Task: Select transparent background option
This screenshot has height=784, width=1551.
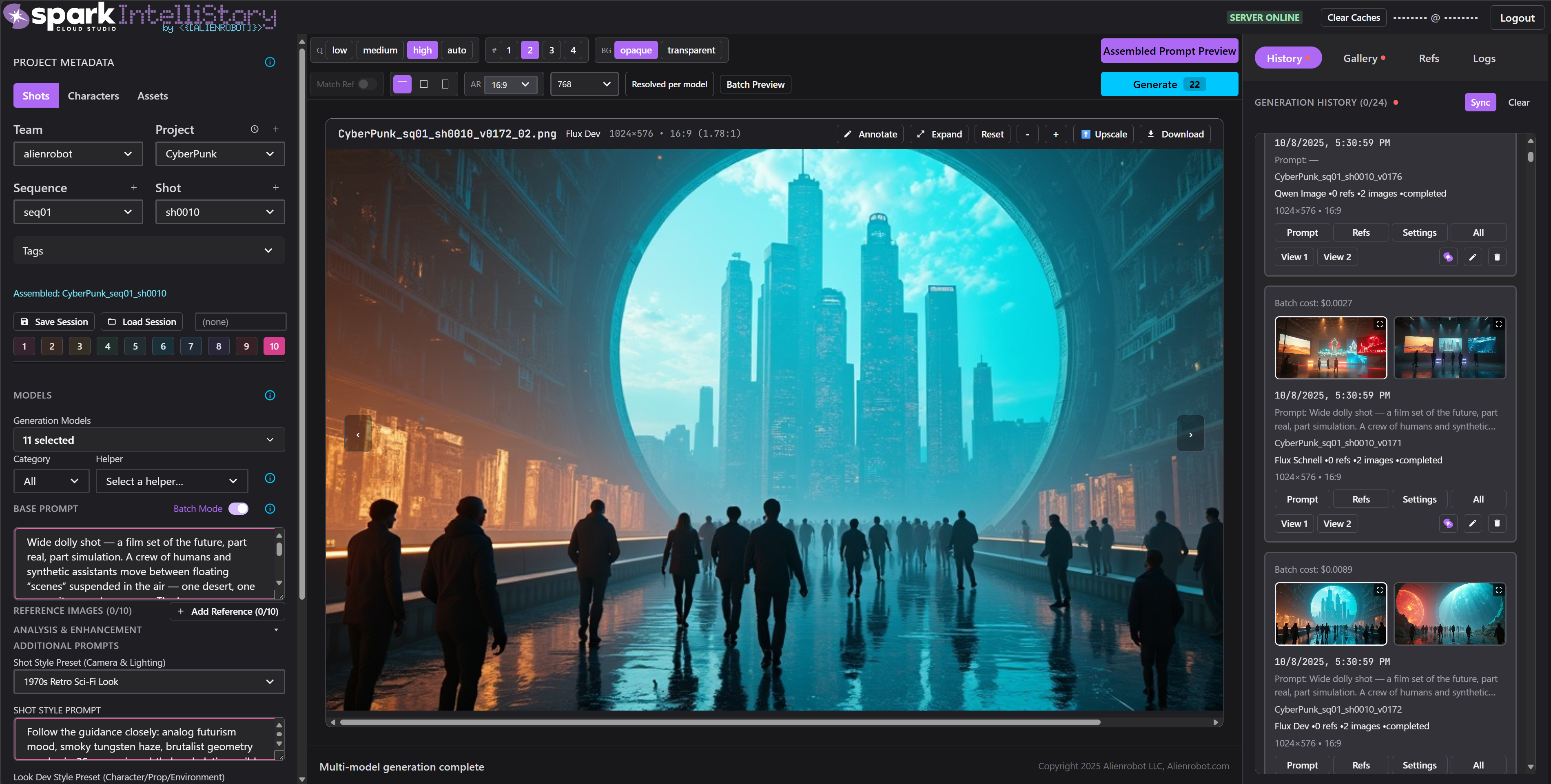Action: [x=691, y=50]
